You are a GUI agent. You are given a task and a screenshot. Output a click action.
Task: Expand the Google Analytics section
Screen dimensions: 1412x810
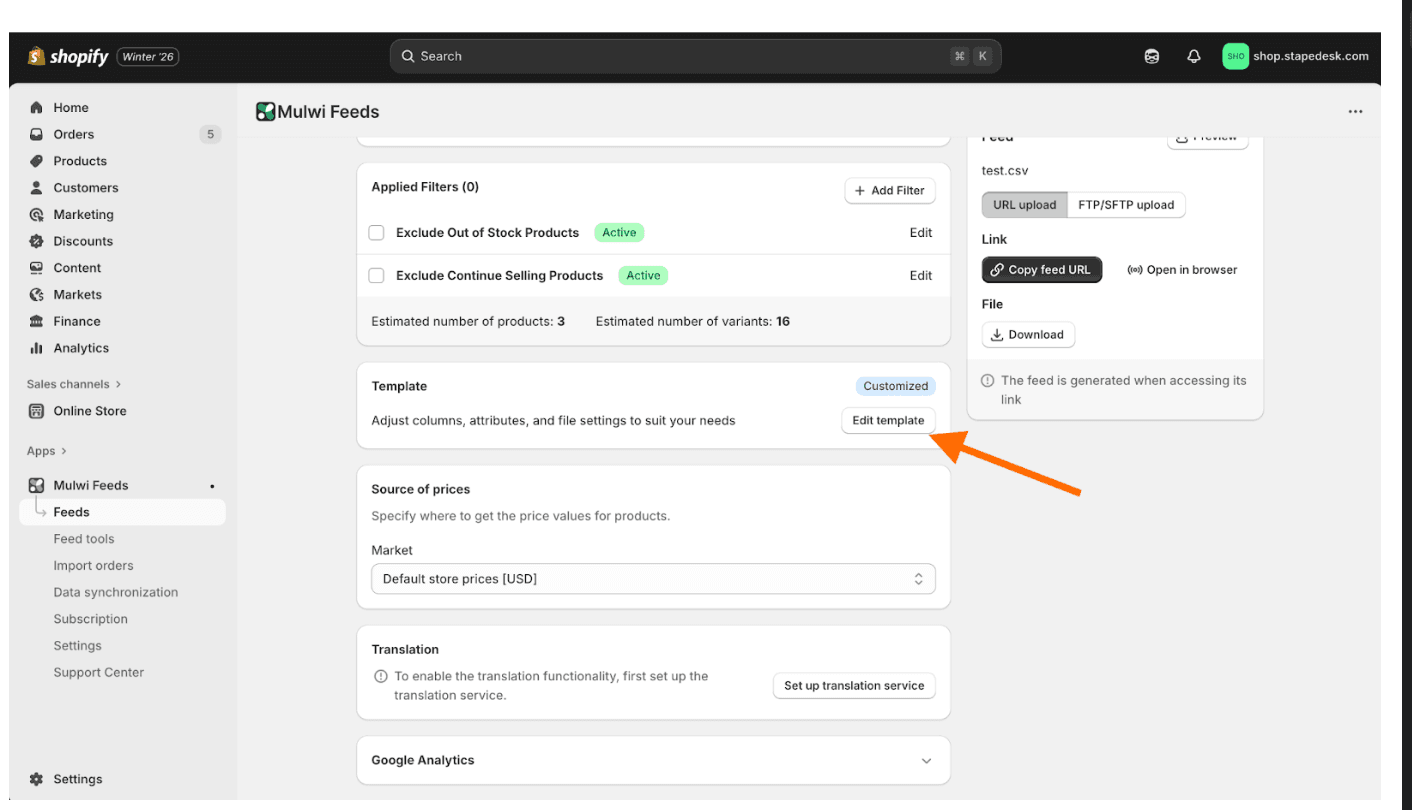click(x=926, y=761)
